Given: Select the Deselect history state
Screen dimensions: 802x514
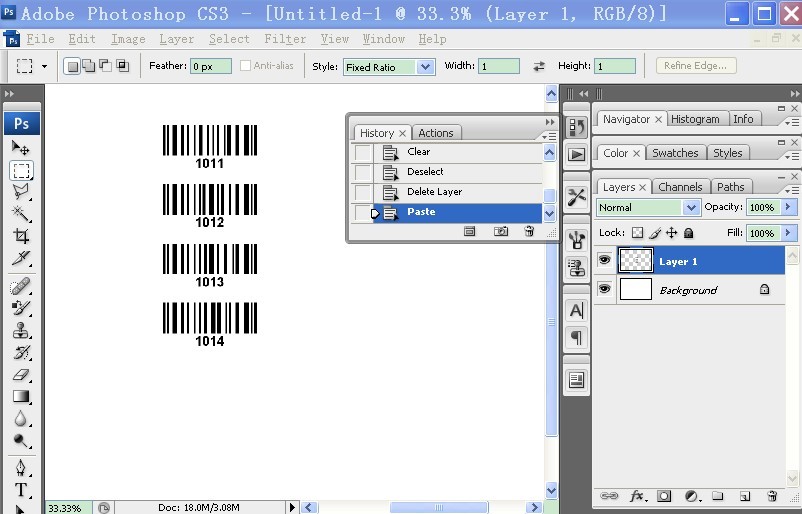Looking at the screenshot, I should point(425,172).
